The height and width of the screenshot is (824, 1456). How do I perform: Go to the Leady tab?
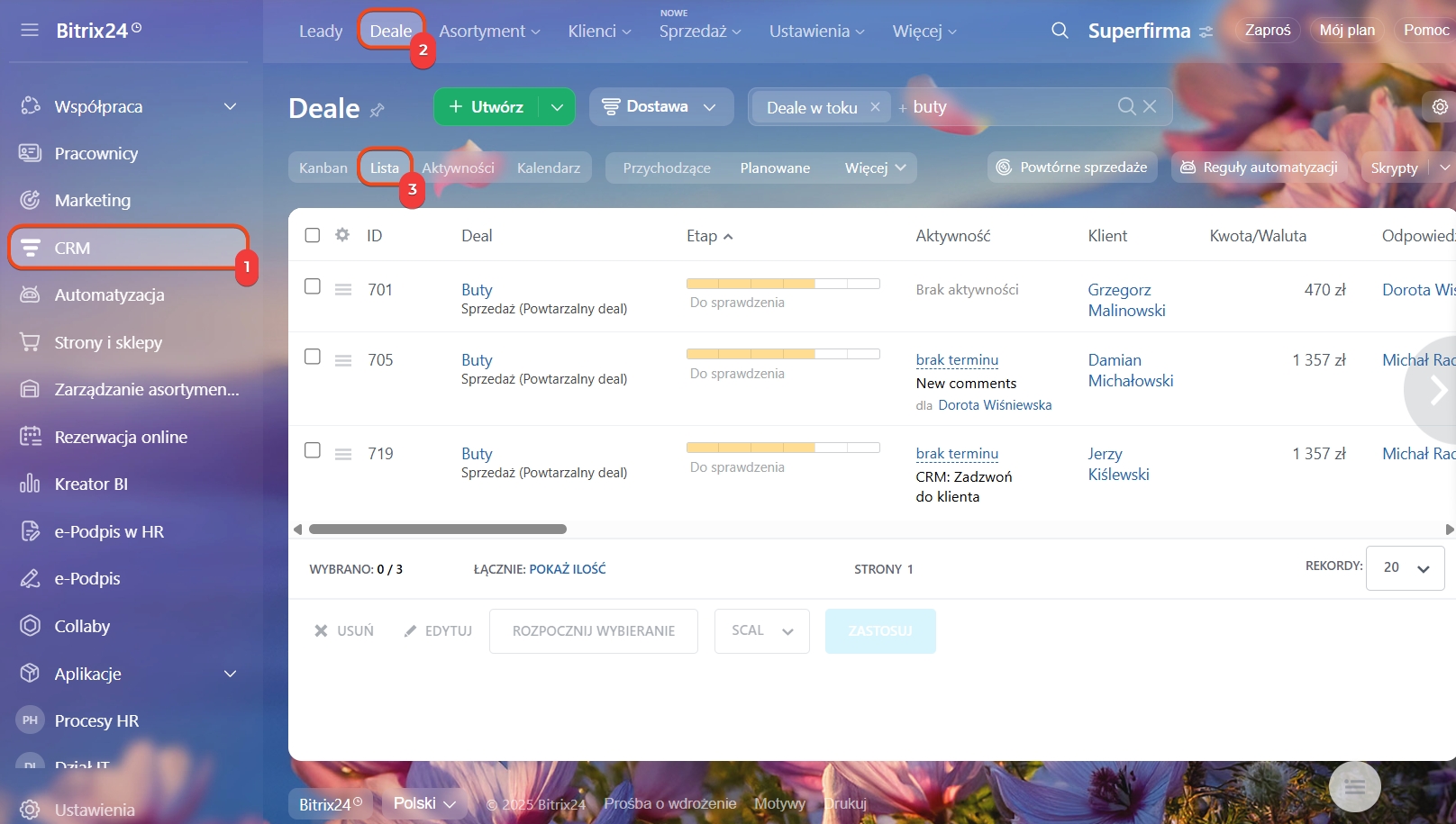[x=321, y=32]
